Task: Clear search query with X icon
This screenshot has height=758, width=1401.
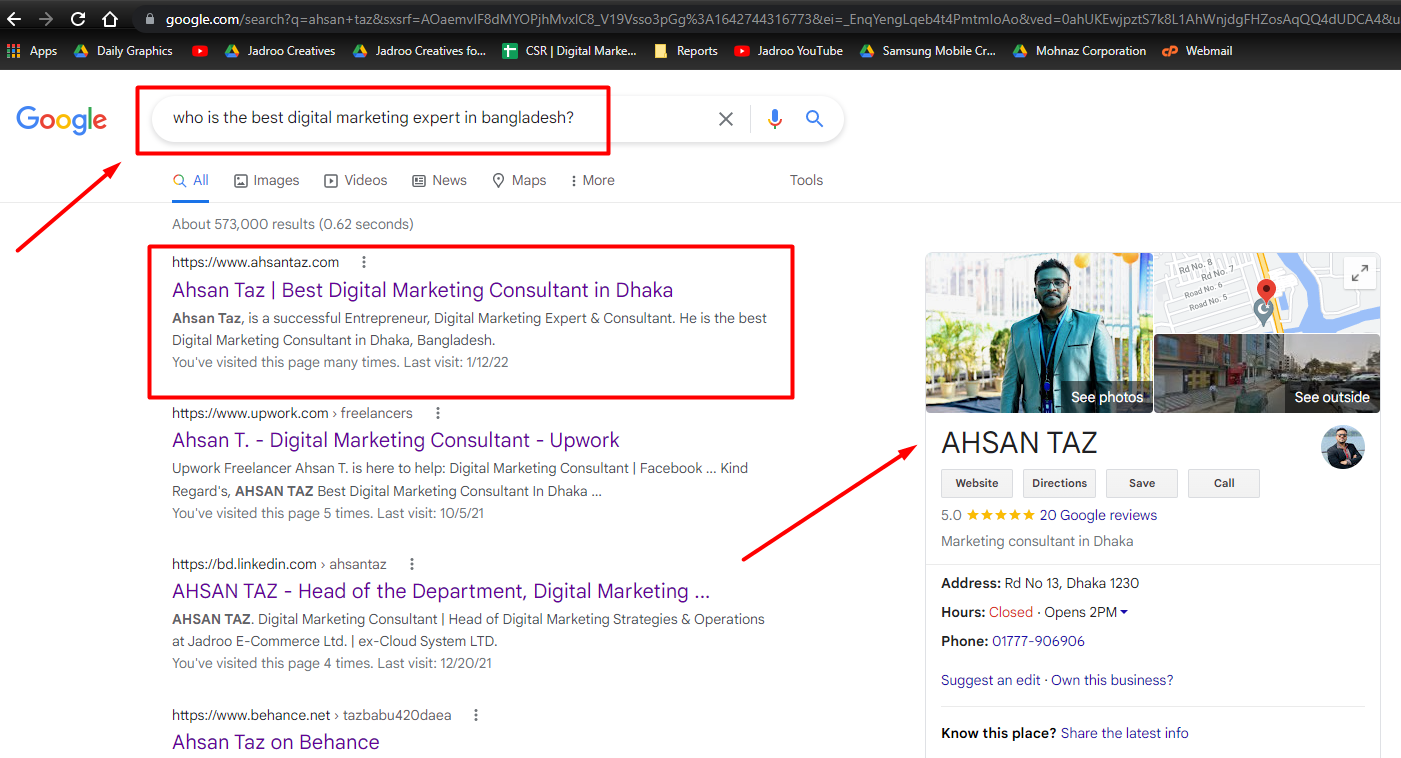Action: (x=726, y=119)
